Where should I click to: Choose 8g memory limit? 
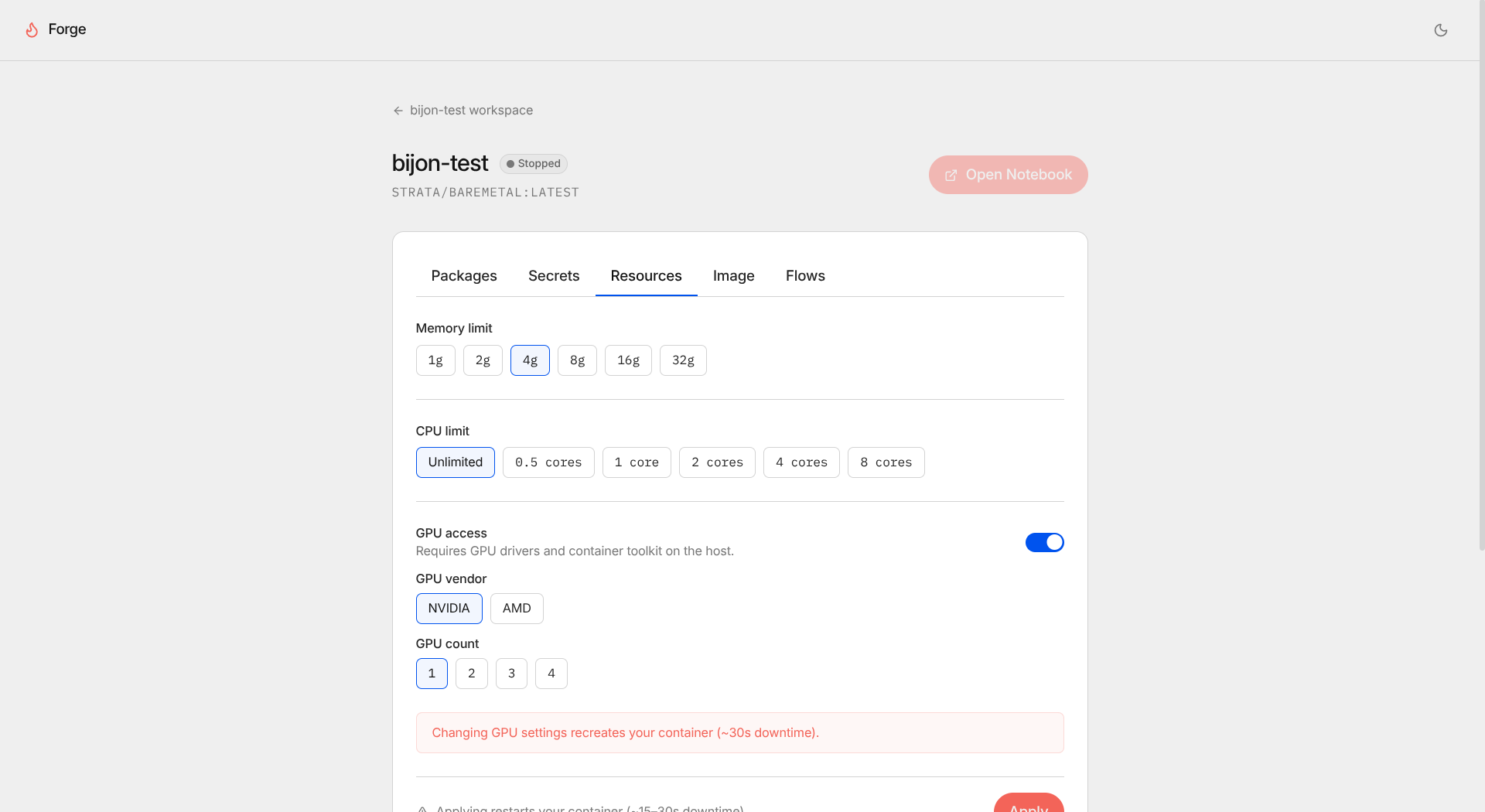(x=577, y=360)
